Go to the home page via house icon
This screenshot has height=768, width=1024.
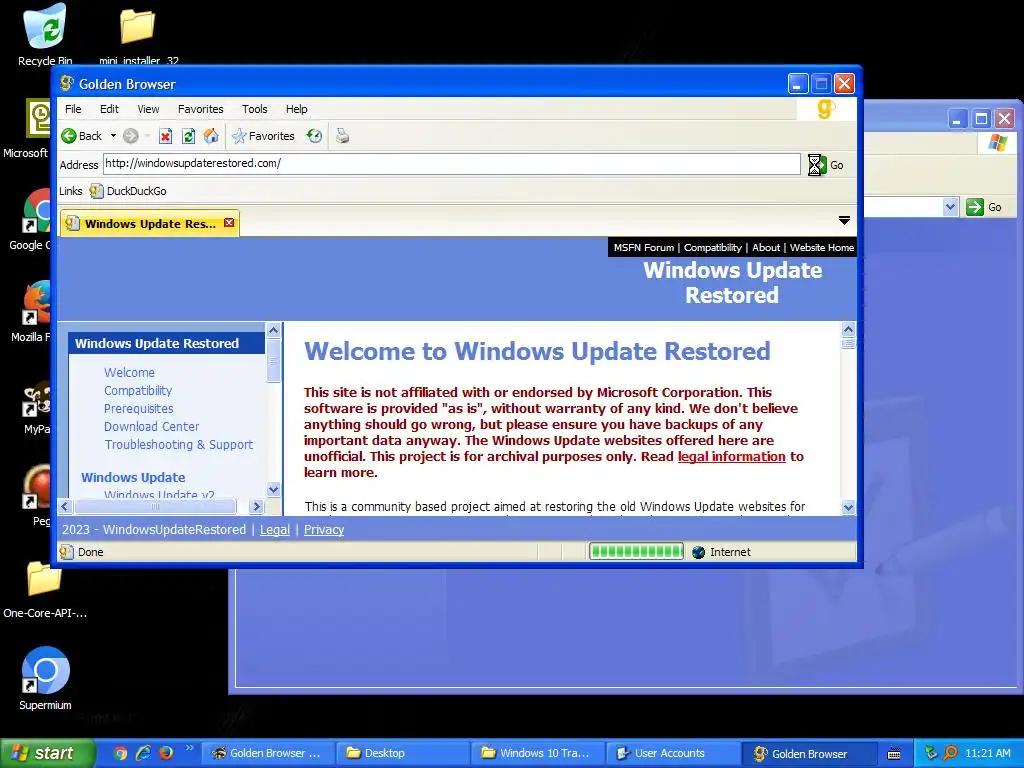pyautogui.click(x=211, y=136)
